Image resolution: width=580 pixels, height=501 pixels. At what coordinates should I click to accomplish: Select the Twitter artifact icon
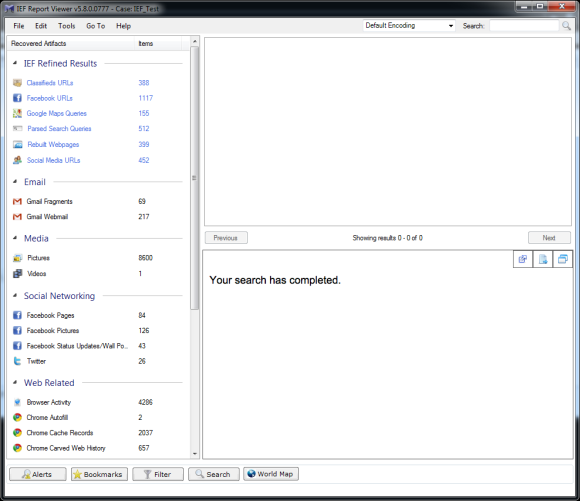pos(17,361)
